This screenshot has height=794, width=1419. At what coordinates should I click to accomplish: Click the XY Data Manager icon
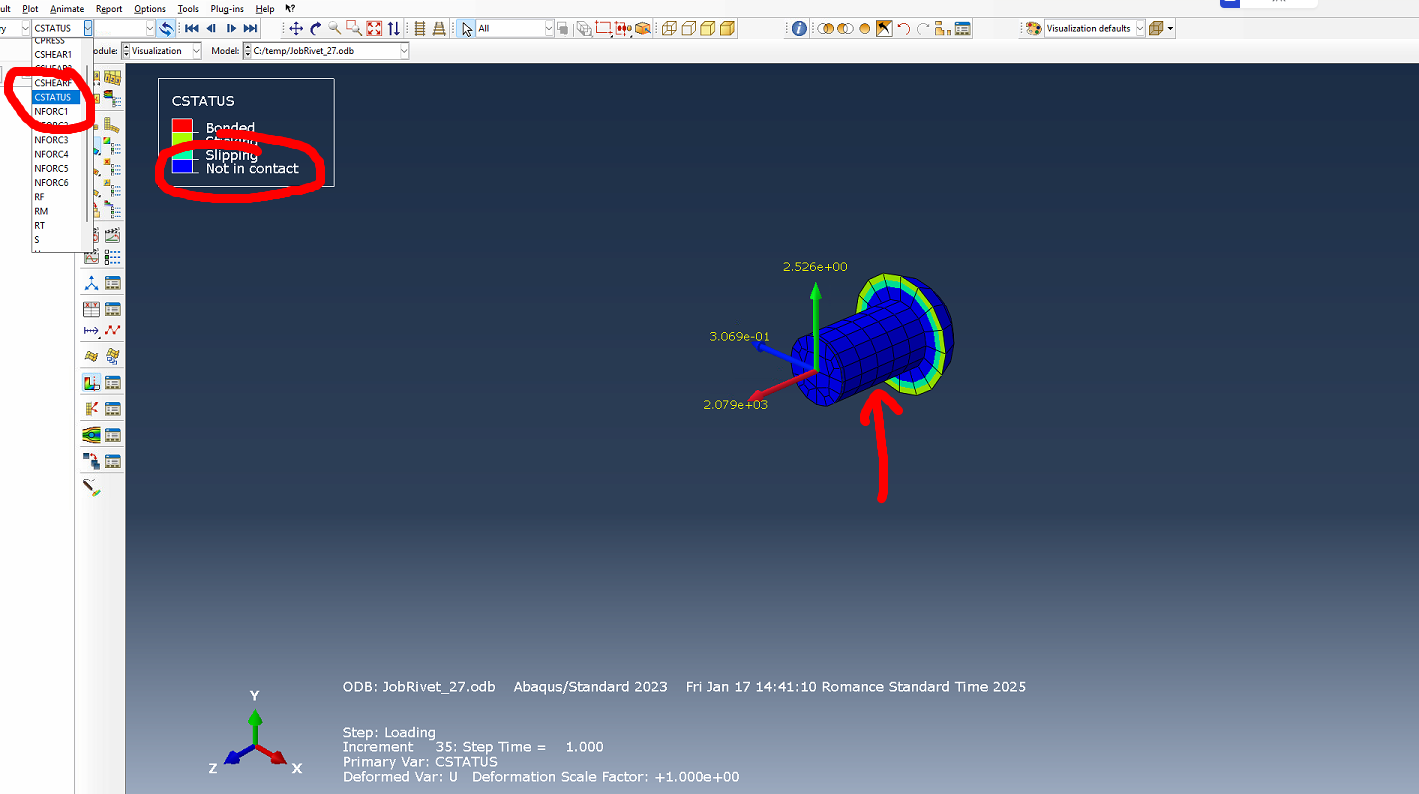[x=113, y=309]
